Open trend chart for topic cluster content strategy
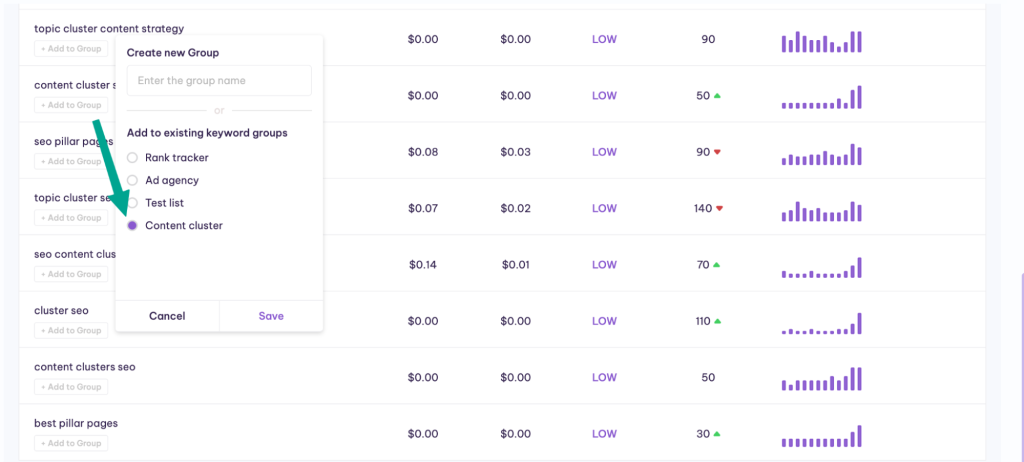This screenshot has width=1024, height=462. click(x=822, y=41)
